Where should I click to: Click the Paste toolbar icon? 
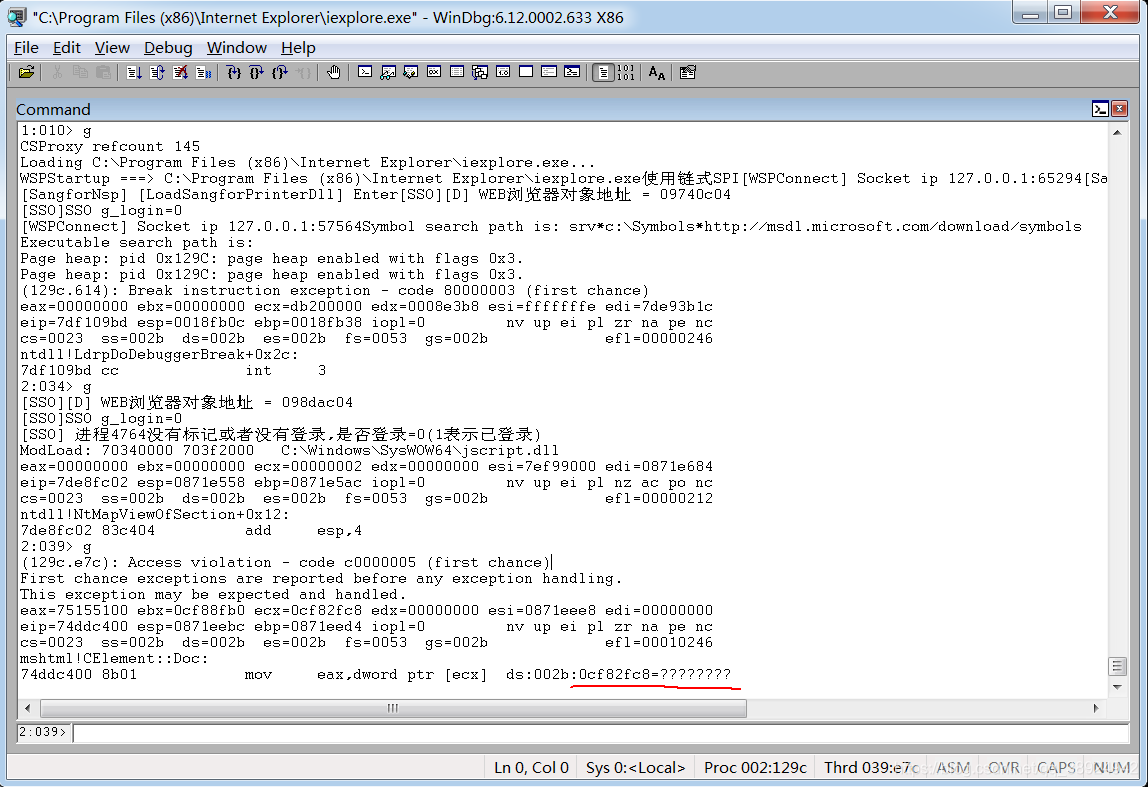click(x=104, y=72)
